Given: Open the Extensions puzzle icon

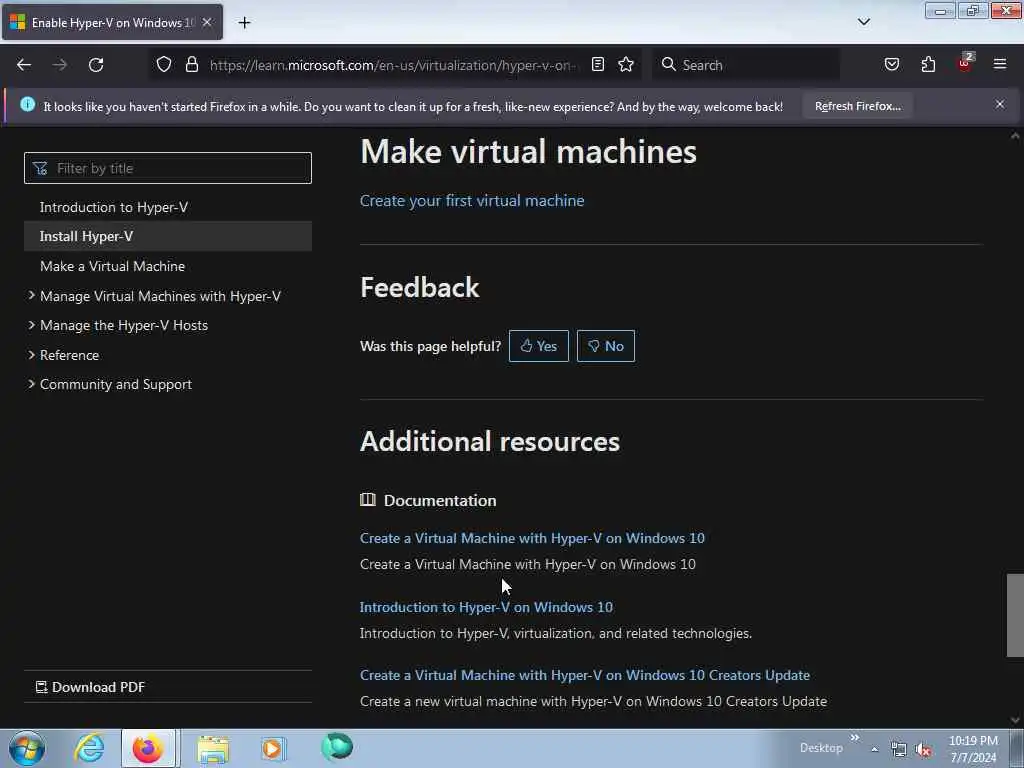Looking at the screenshot, I should tap(928, 64).
